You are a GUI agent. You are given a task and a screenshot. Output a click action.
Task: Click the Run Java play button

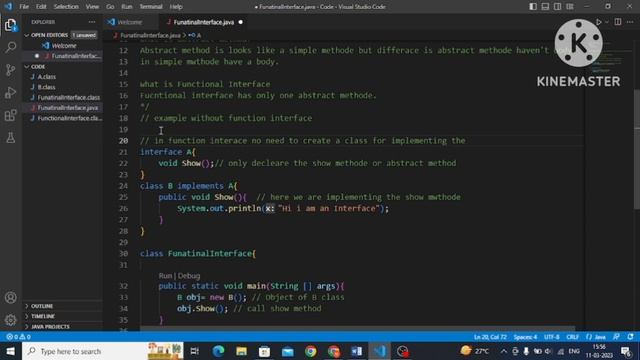tap(598, 22)
